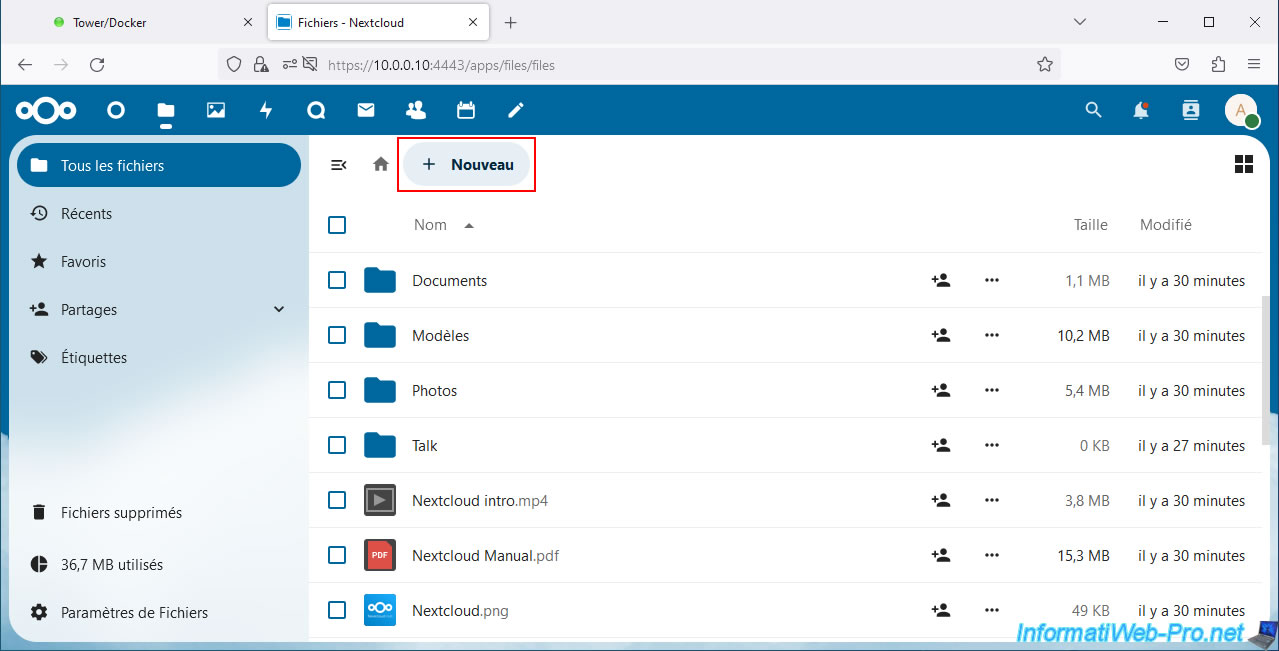Open actions menu for Modèles folder
The image size is (1279, 651).
(992, 336)
